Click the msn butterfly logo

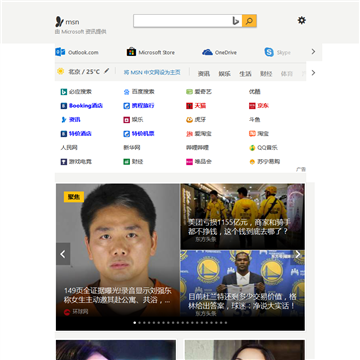(x=59, y=22)
